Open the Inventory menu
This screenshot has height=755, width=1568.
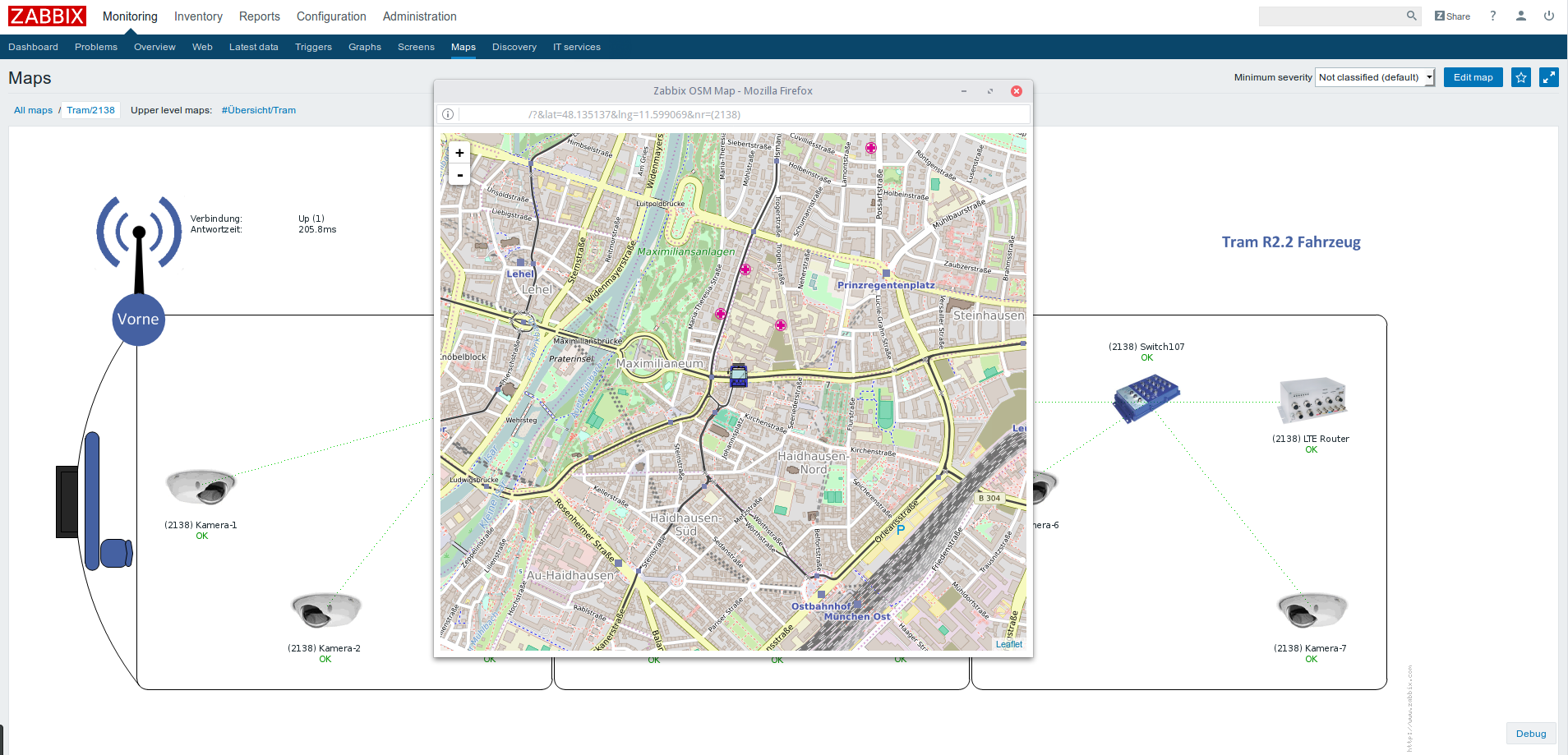coord(198,16)
